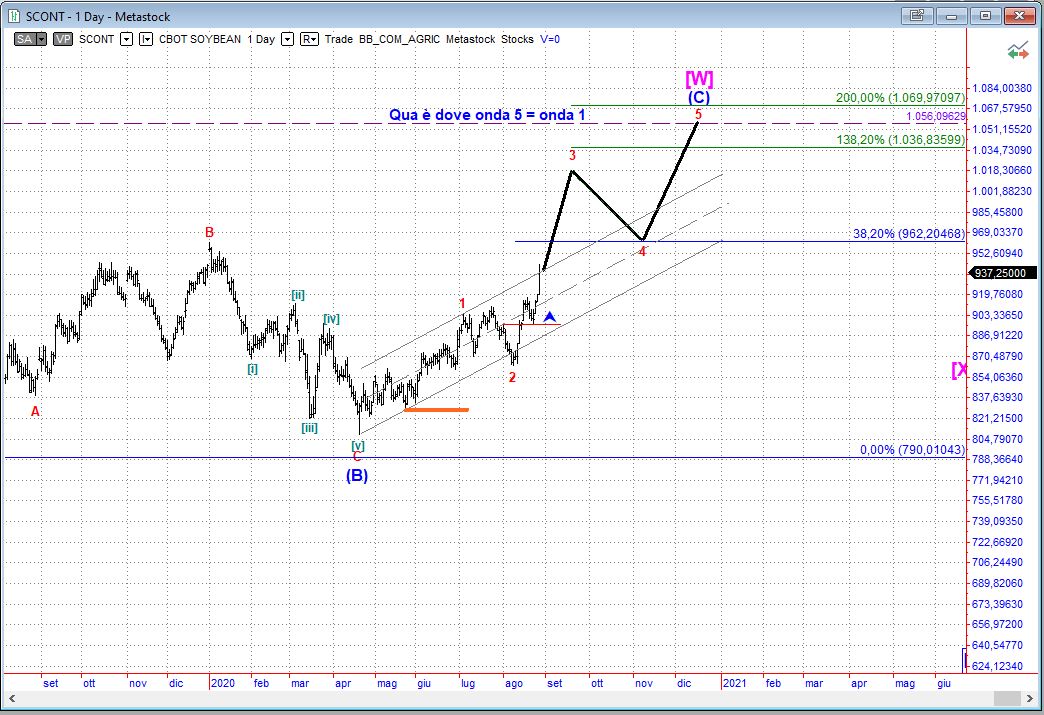
Task: Click the horizontal scrollbar thumb
Action: click(1007, 698)
